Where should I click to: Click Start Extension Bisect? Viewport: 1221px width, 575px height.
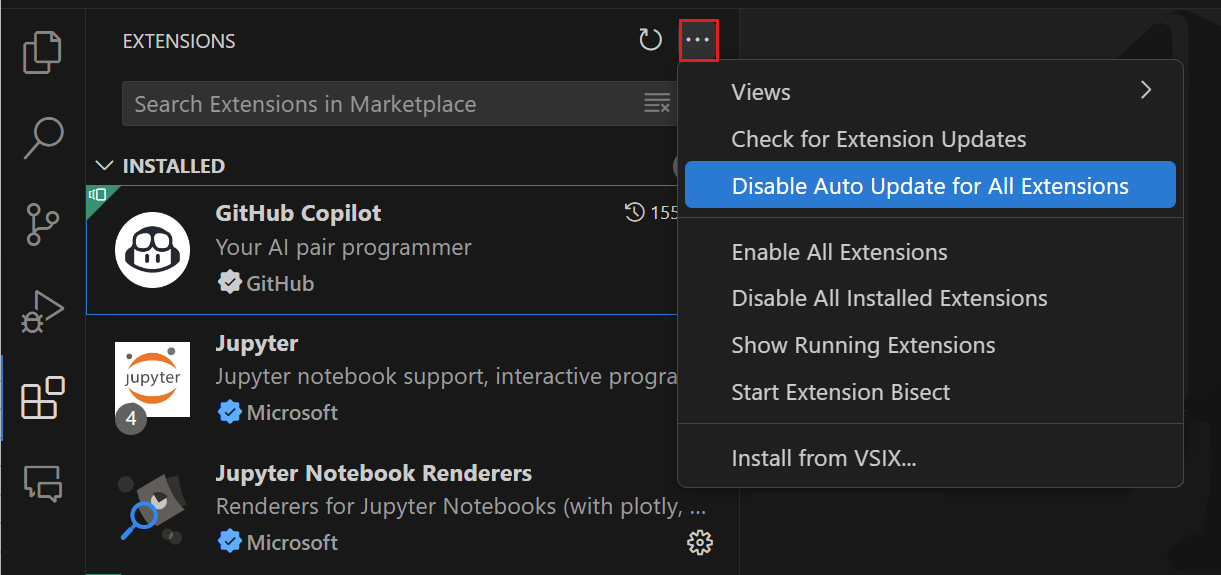[840, 392]
